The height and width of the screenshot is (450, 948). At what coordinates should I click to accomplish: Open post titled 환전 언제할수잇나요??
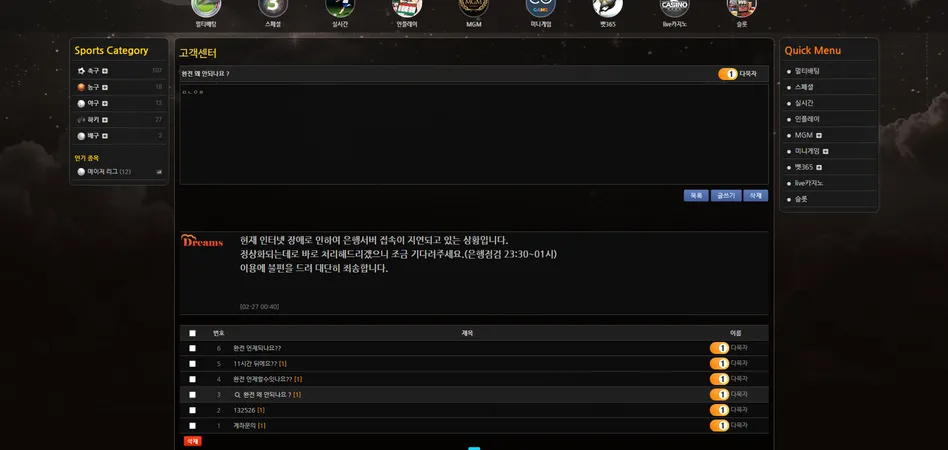pyautogui.click(x=263, y=379)
